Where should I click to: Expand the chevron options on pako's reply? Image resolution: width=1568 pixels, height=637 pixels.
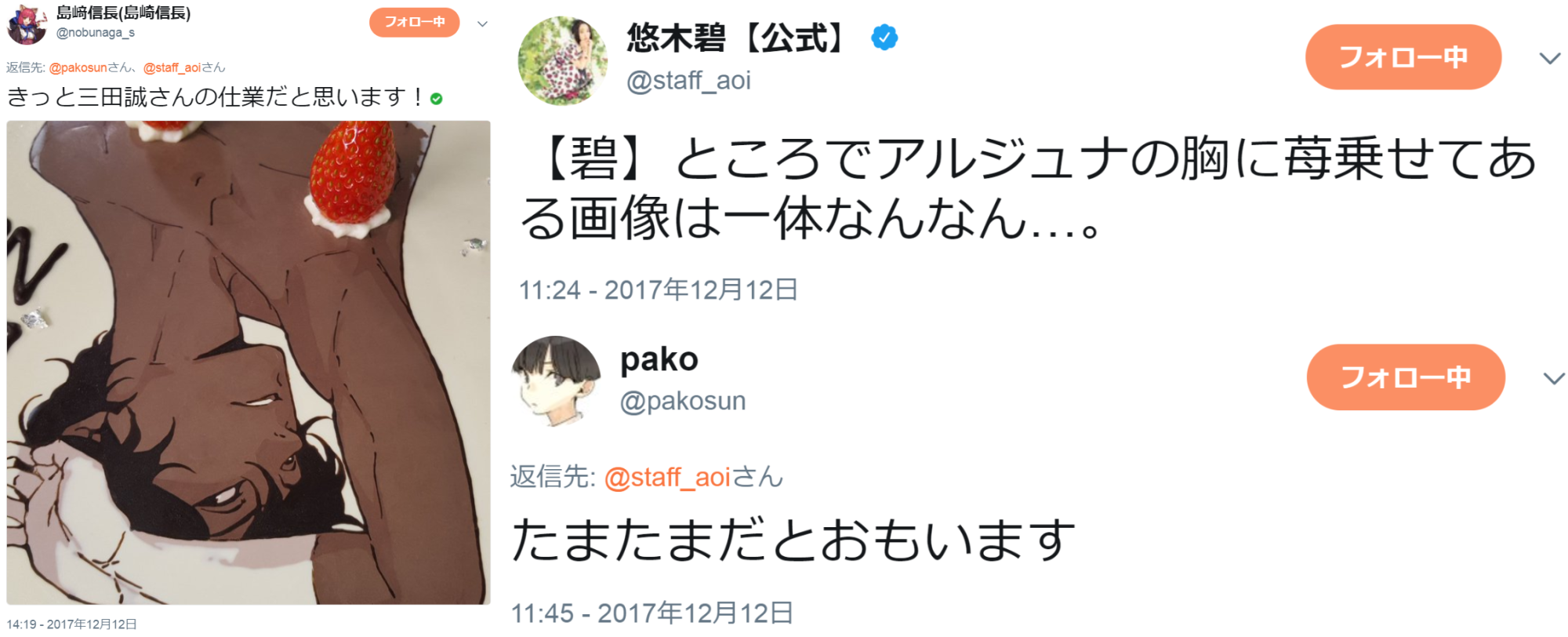coord(1553,379)
